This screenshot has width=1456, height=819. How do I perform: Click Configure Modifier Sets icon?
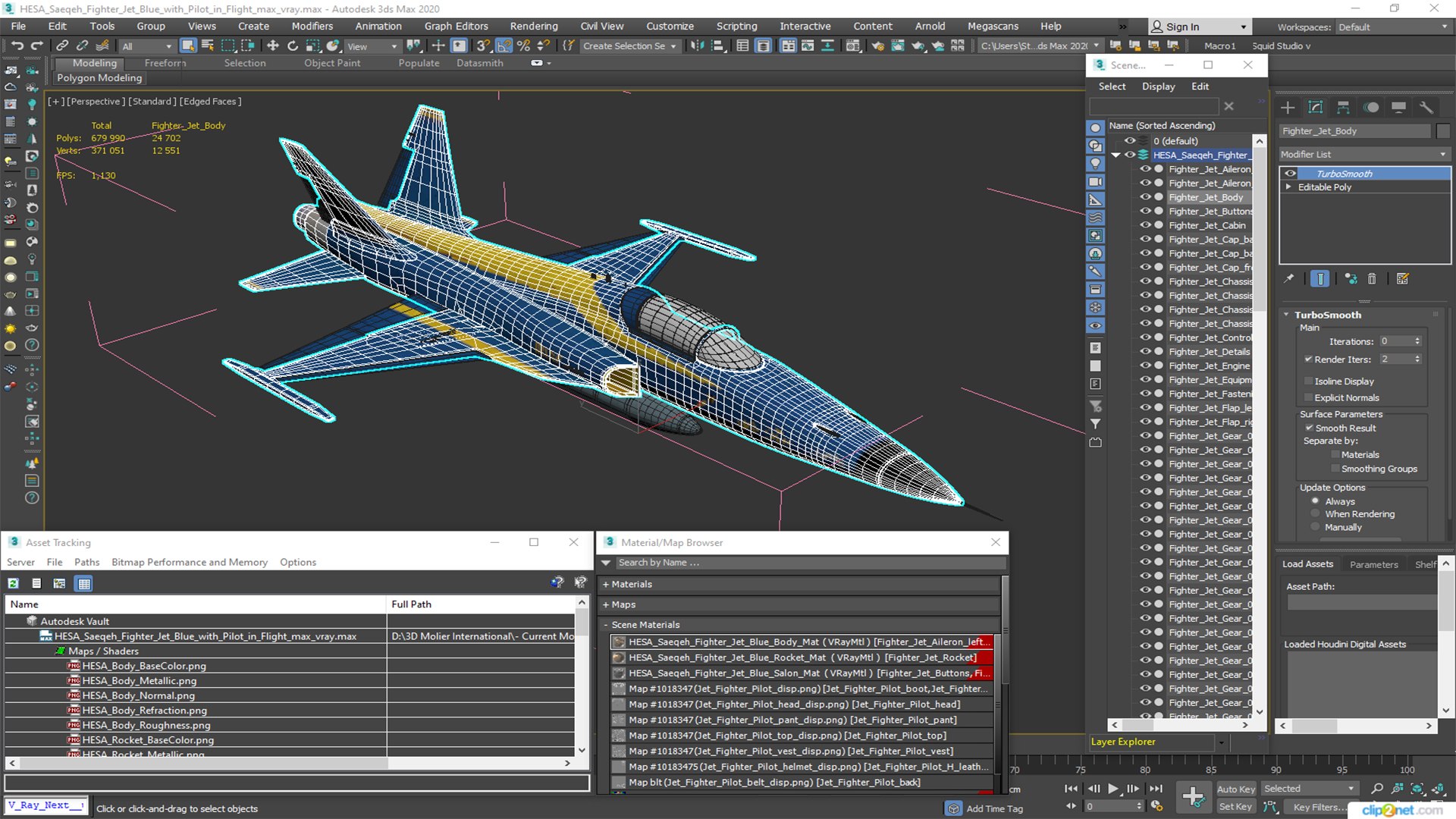pos(1403,279)
